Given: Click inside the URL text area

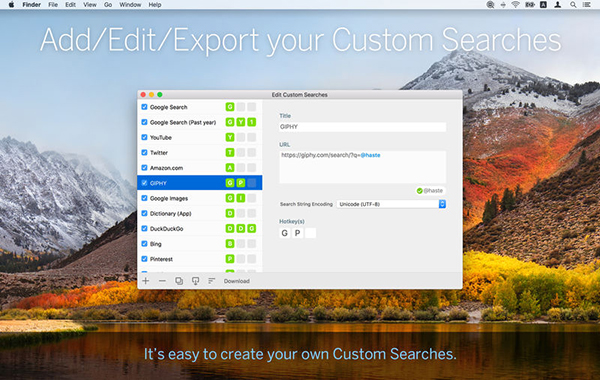Looking at the screenshot, I should click(x=362, y=166).
